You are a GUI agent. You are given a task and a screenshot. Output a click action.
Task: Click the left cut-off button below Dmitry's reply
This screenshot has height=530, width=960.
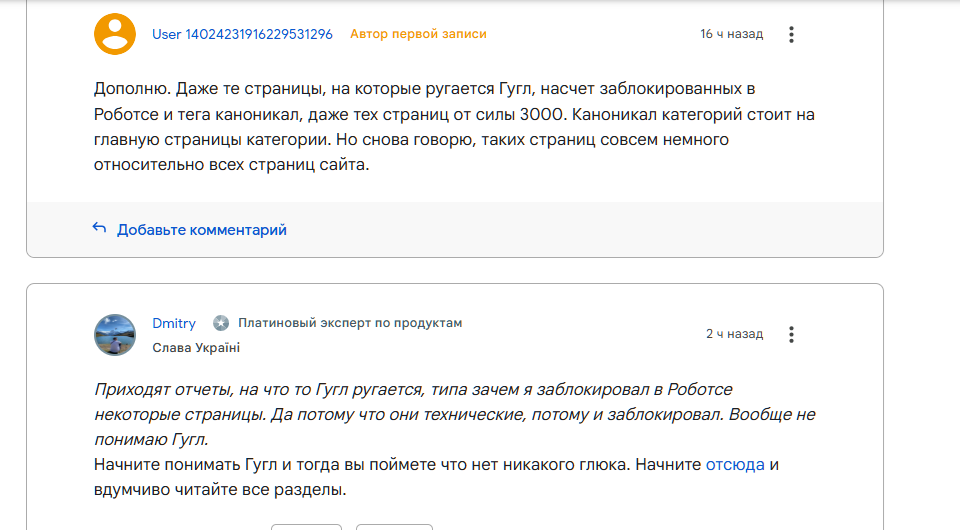coord(306,527)
